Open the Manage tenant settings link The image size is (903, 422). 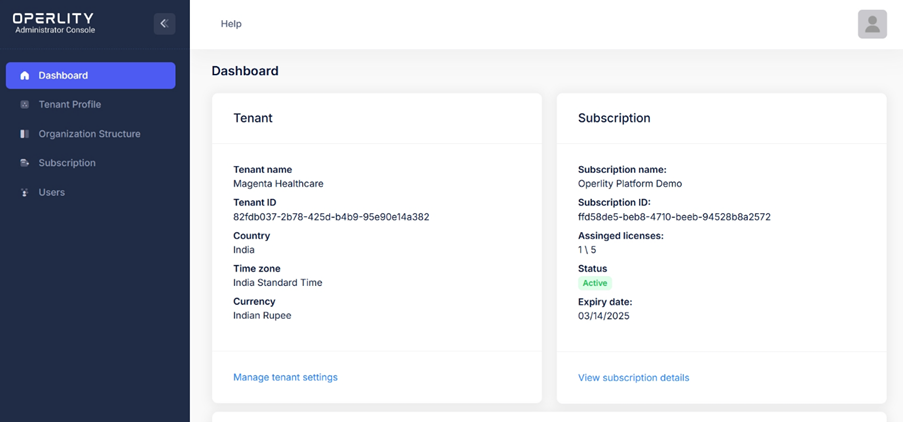[x=285, y=377]
